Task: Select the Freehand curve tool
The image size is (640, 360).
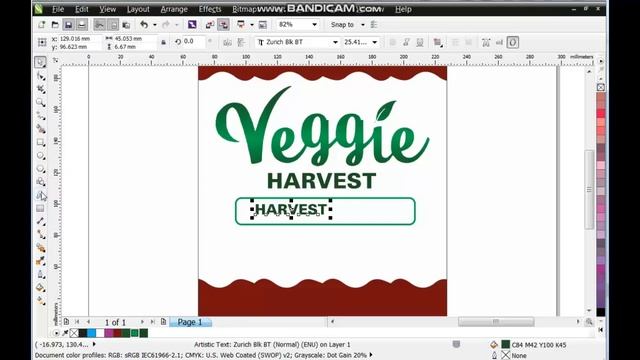Action: click(x=40, y=116)
